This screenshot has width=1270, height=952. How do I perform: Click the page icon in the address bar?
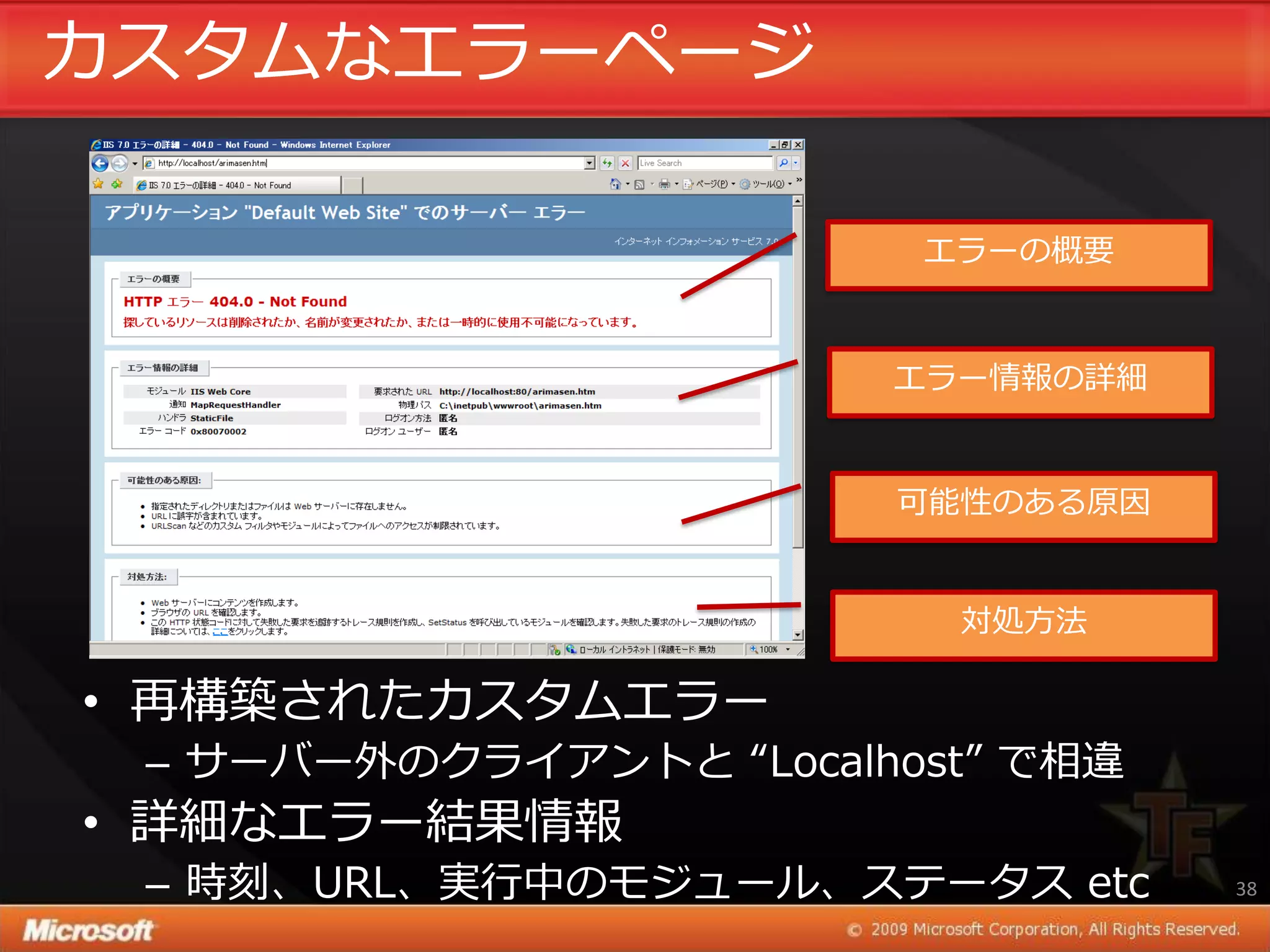pyautogui.click(x=149, y=164)
